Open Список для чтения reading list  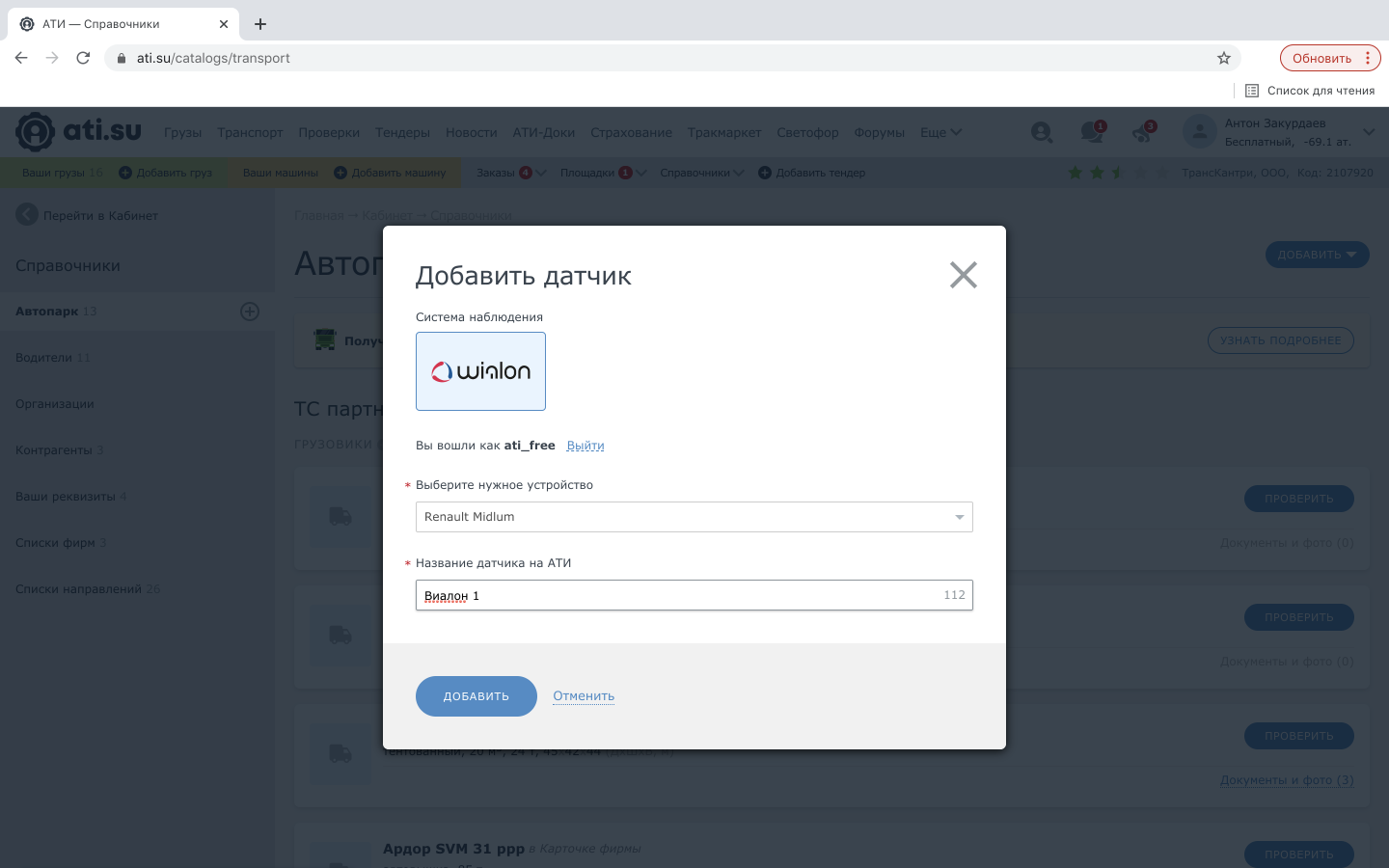tap(1310, 91)
